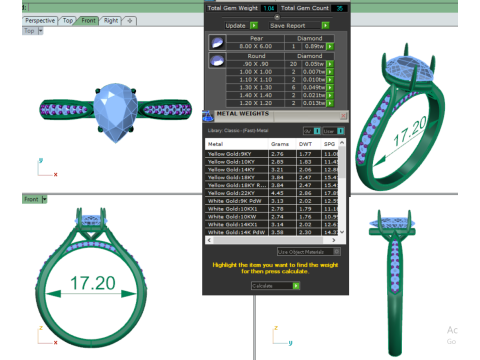Switch to the Top viewport tab
The width and height of the screenshot is (480, 360).
point(68,21)
